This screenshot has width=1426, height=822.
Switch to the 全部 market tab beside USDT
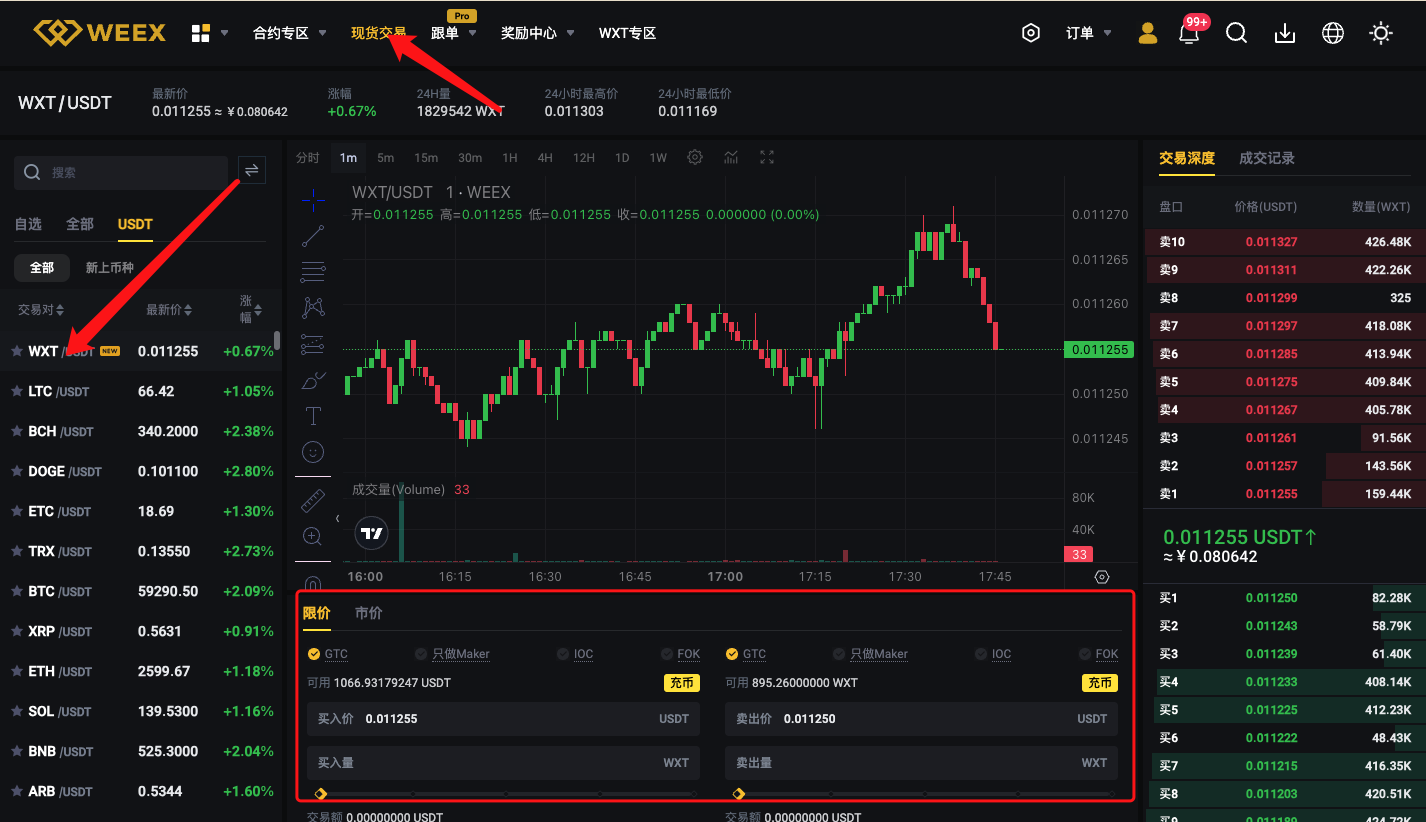tap(80, 224)
